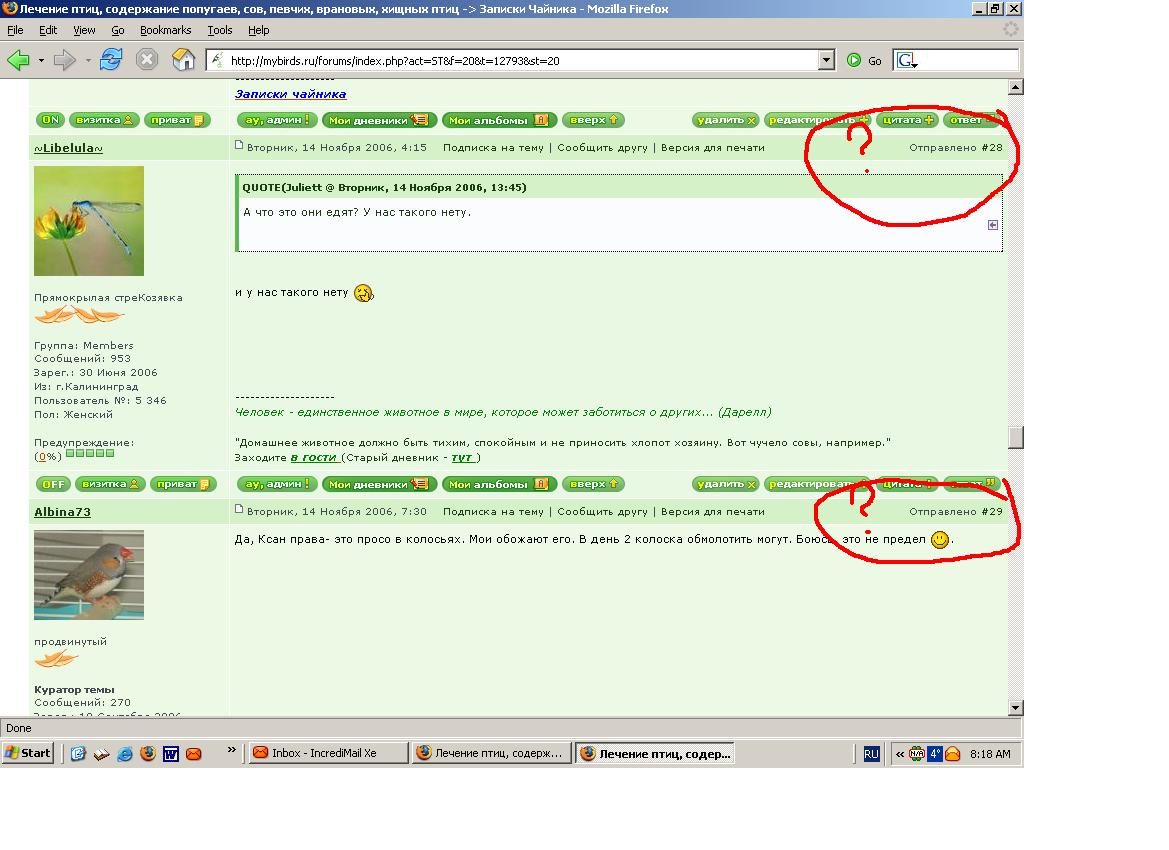
Task: Click the collapse quote icon in the quote box
Action: (992, 225)
